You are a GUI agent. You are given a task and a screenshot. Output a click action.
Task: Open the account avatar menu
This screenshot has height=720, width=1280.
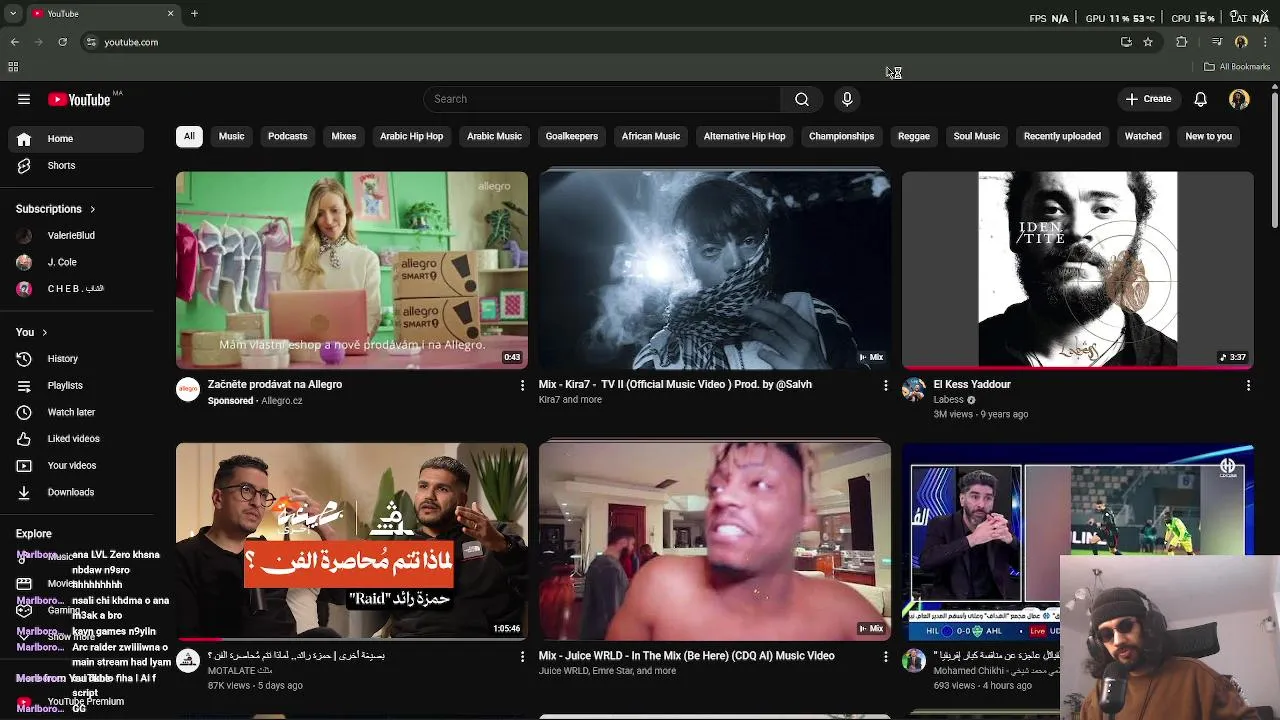click(x=1239, y=99)
